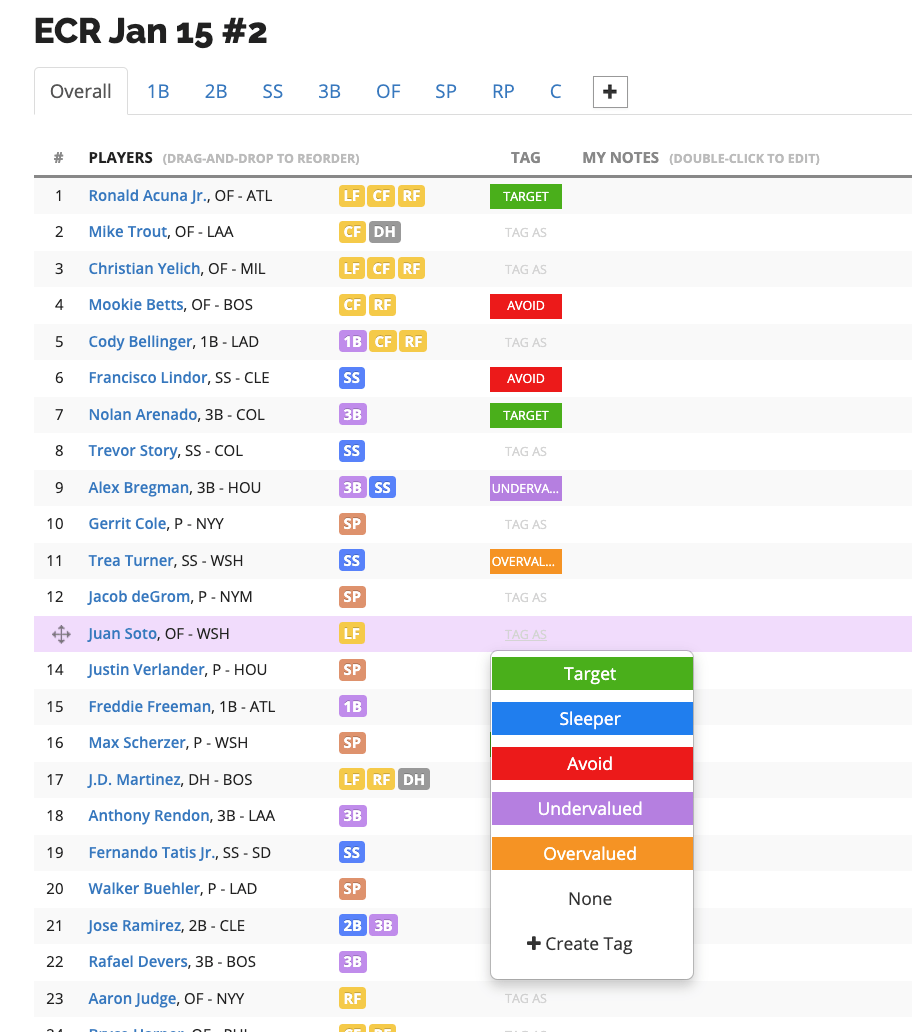Click the 3B badge next to Nolan Arenado

pyautogui.click(x=352, y=414)
